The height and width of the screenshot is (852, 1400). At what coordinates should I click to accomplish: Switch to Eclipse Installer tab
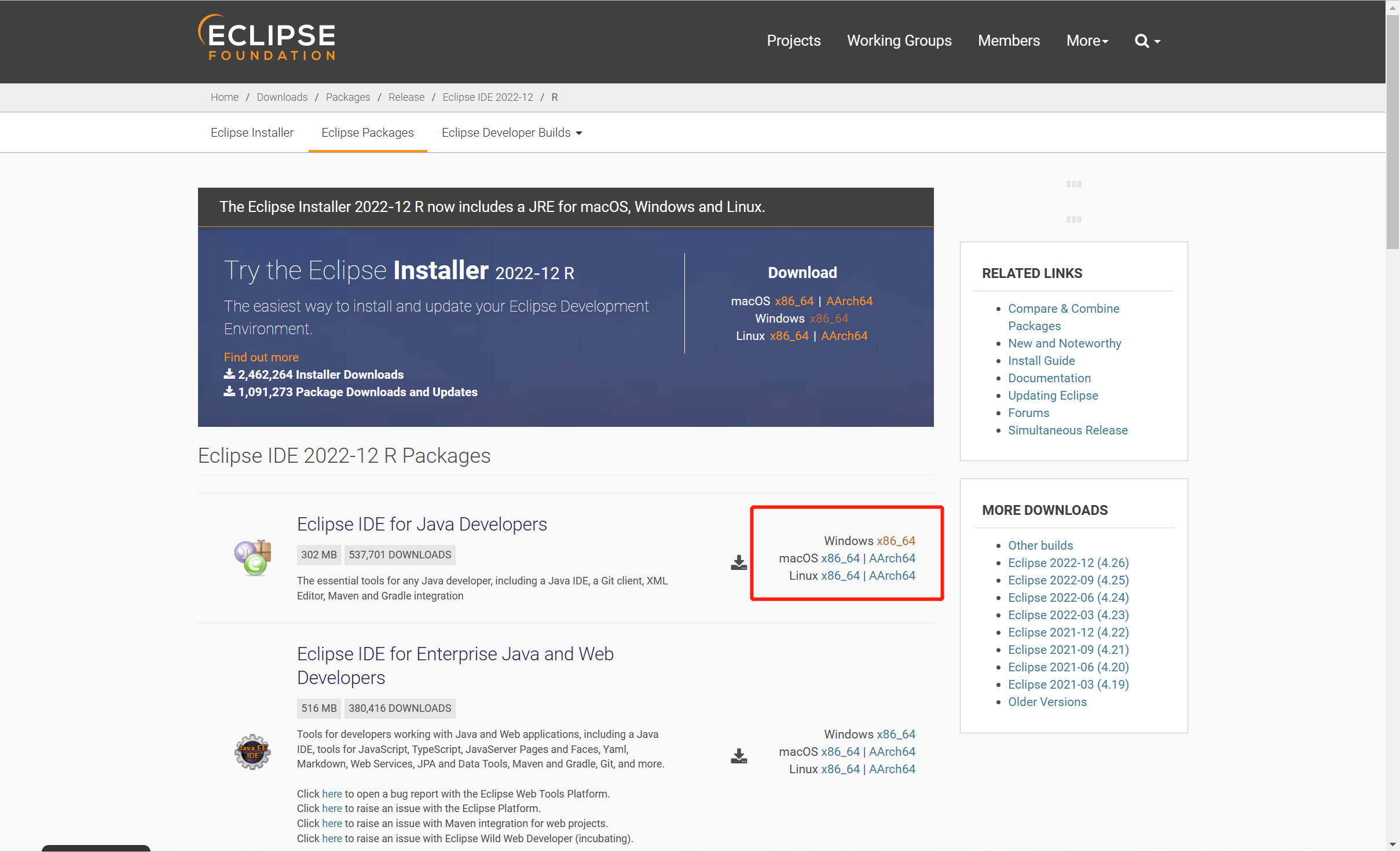pos(252,133)
